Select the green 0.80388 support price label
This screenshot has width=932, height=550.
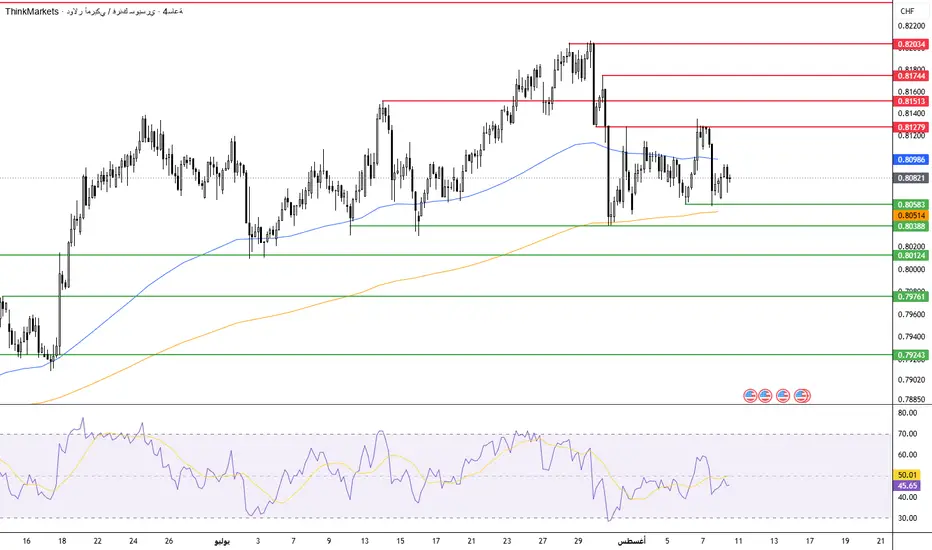click(911, 227)
